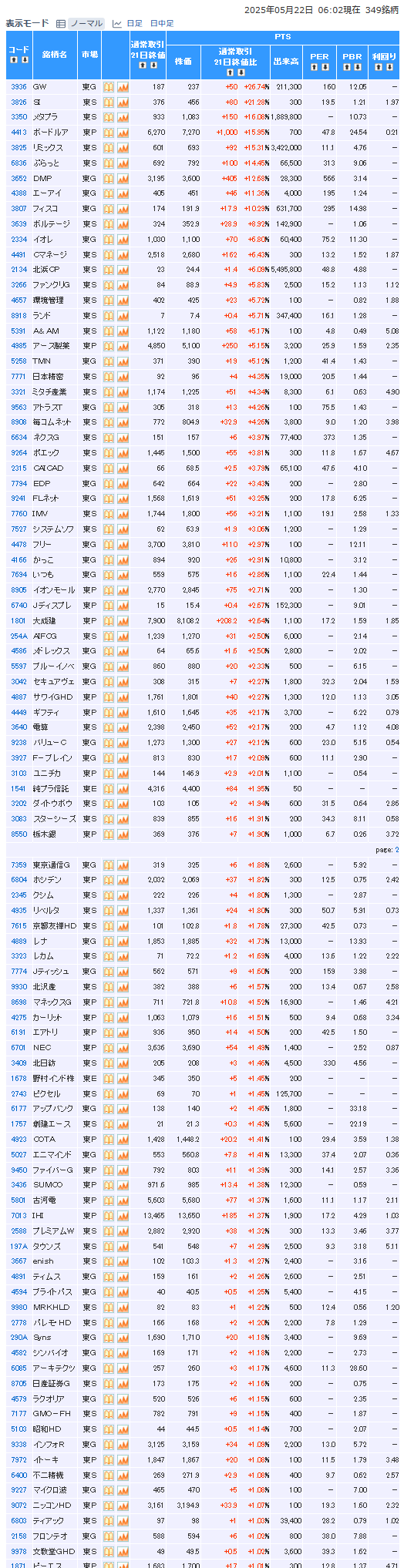404x1568 pixels.
Task: Select ノーマル display mode
Action: (86, 24)
